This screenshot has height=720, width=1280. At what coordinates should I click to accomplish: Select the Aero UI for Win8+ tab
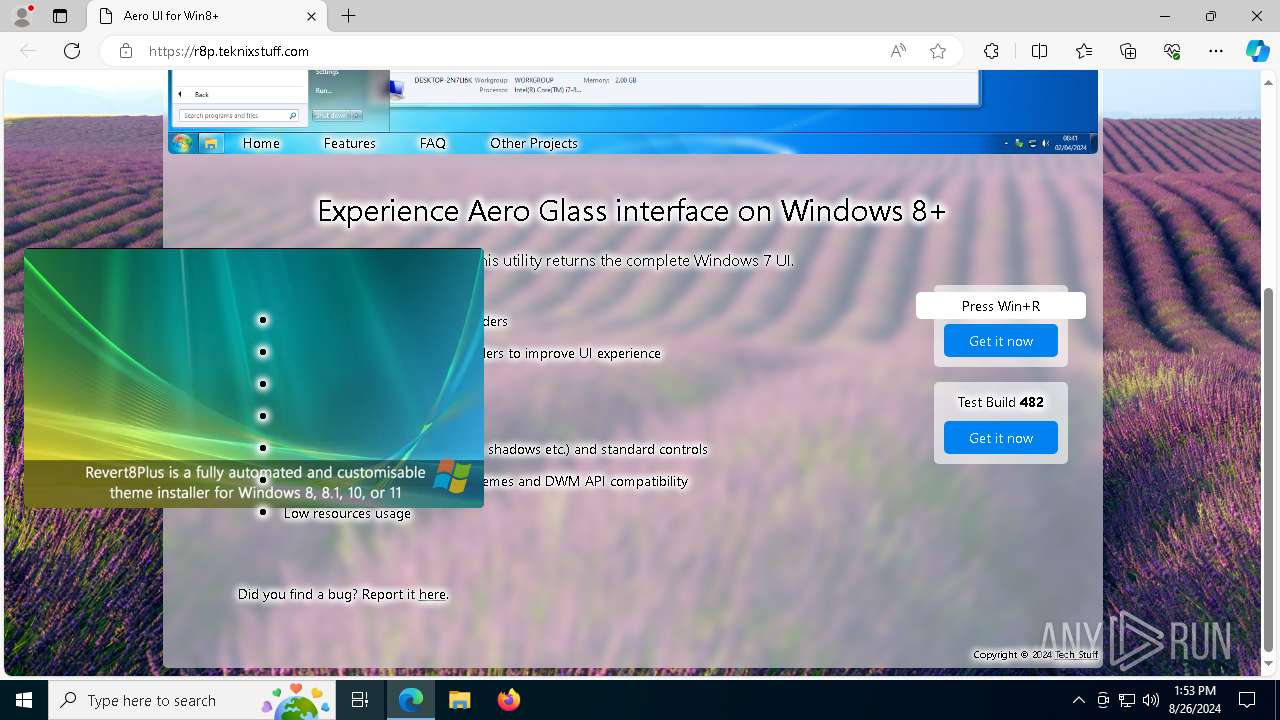(206, 16)
